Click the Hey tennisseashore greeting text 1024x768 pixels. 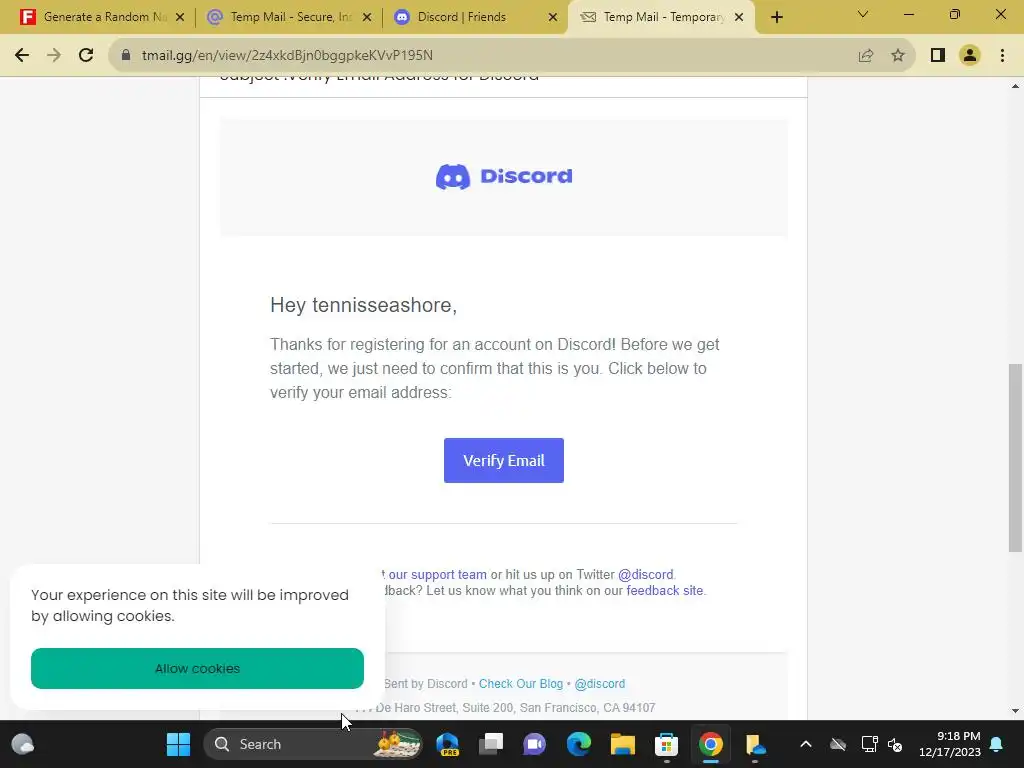[x=363, y=305]
